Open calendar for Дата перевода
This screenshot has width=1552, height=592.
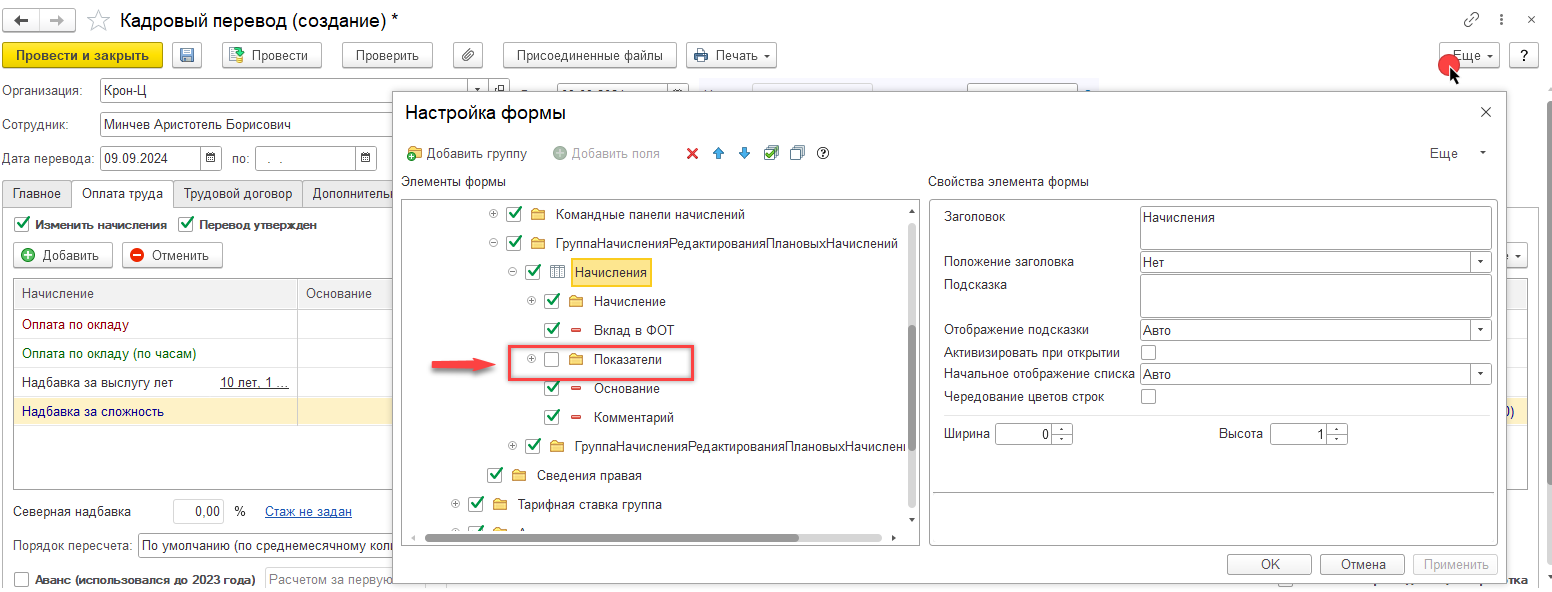tap(211, 158)
